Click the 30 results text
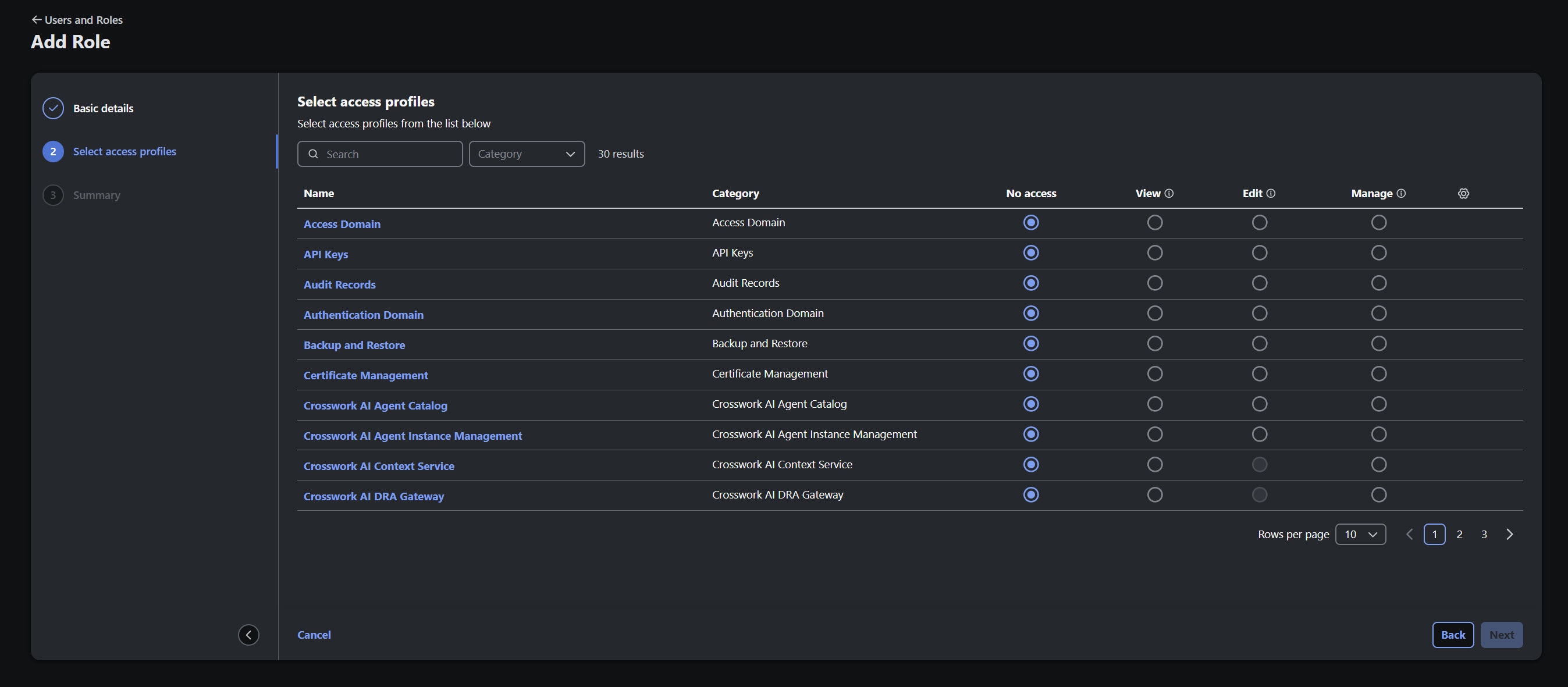1568x687 pixels. point(620,154)
